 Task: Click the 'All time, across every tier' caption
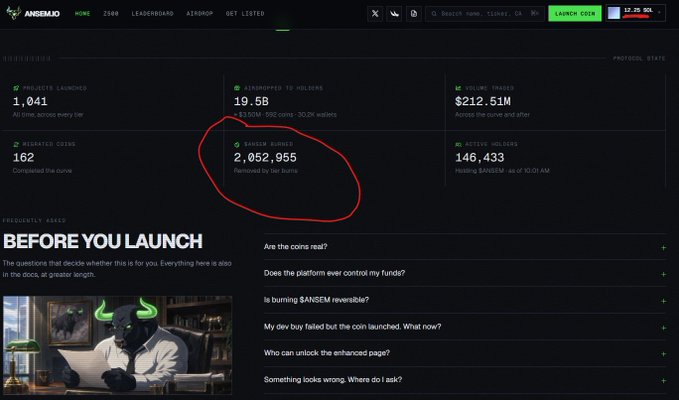point(48,115)
